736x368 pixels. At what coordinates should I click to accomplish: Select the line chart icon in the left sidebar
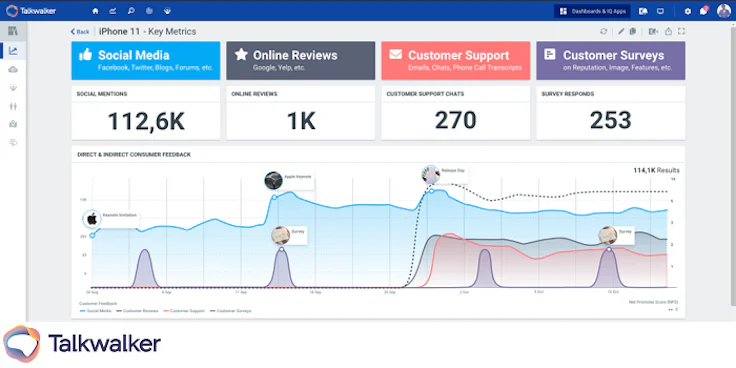tap(13, 51)
